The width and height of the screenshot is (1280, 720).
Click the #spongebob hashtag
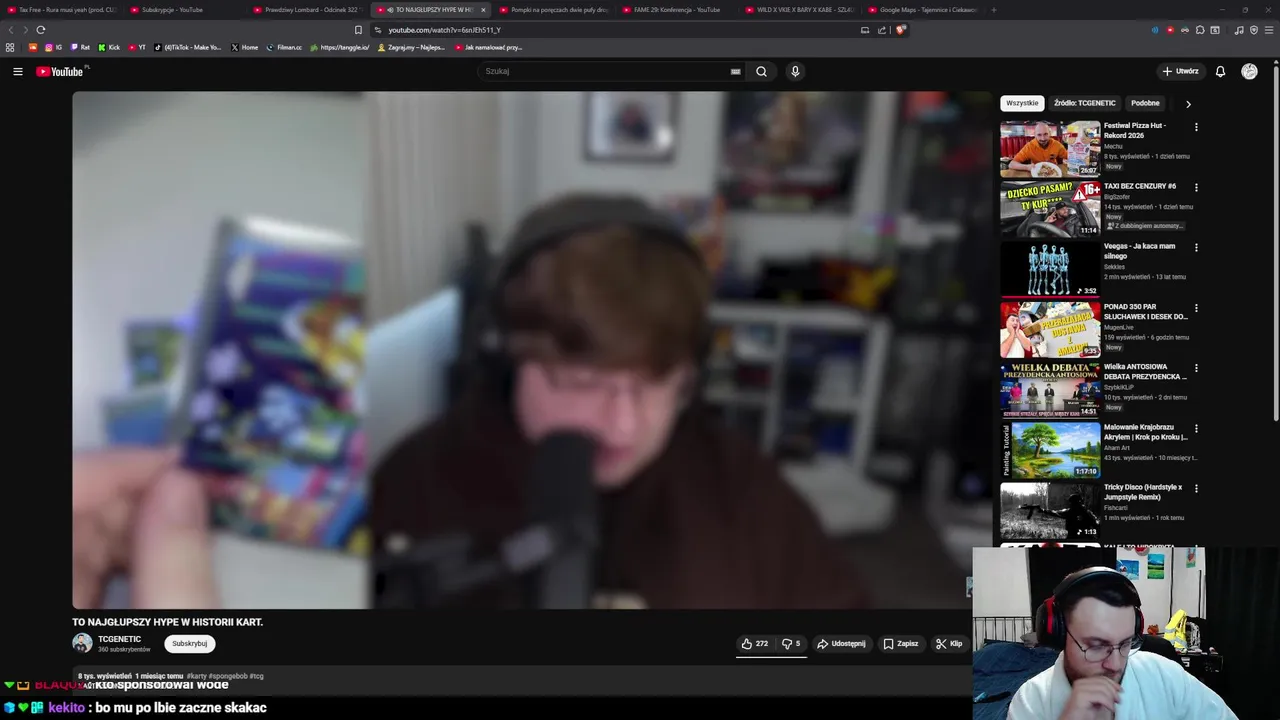point(227,676)
